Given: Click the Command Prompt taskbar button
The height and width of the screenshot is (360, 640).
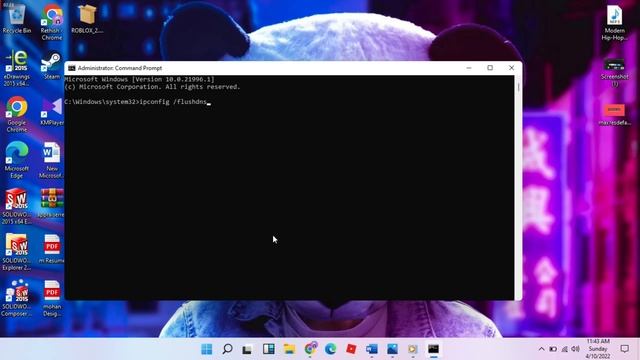Looking at the screenshot, I should click(433, 349).
